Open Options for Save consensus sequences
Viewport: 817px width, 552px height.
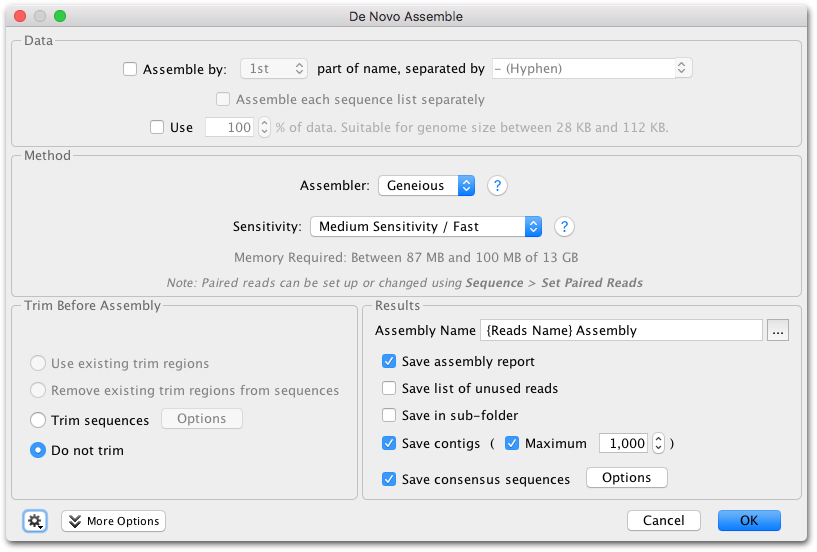[x=626, y=478]
